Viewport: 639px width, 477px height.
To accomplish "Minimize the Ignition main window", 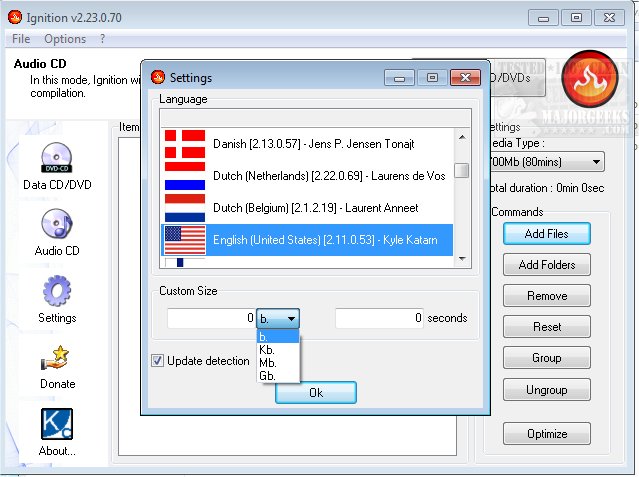I will coord(543,18).
